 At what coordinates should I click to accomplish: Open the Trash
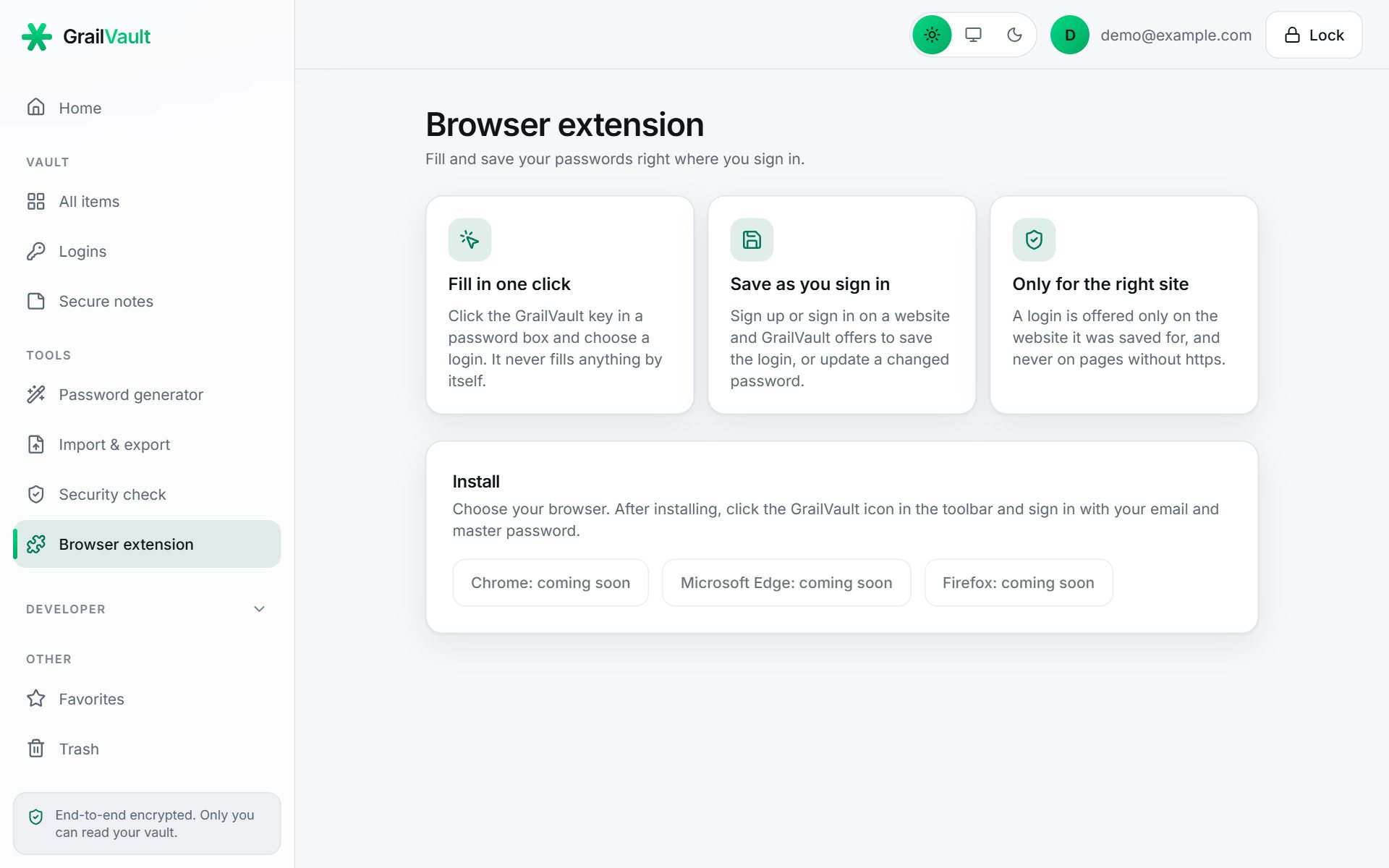pos(147,749)
